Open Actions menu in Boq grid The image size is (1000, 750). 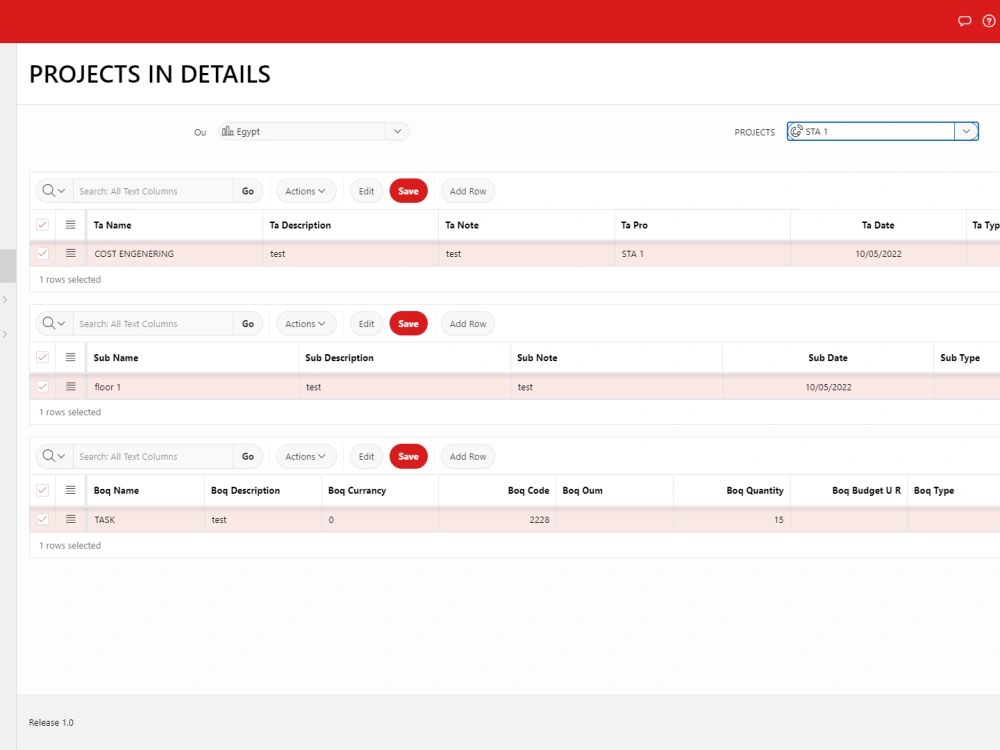pyautogui.click(x=305, y=457)
